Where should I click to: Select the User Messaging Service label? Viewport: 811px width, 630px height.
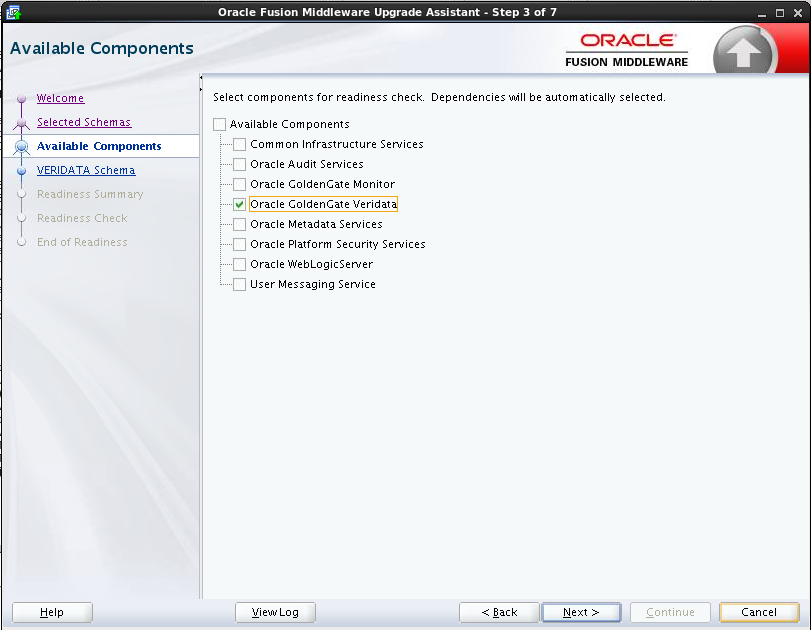(313, 284)
